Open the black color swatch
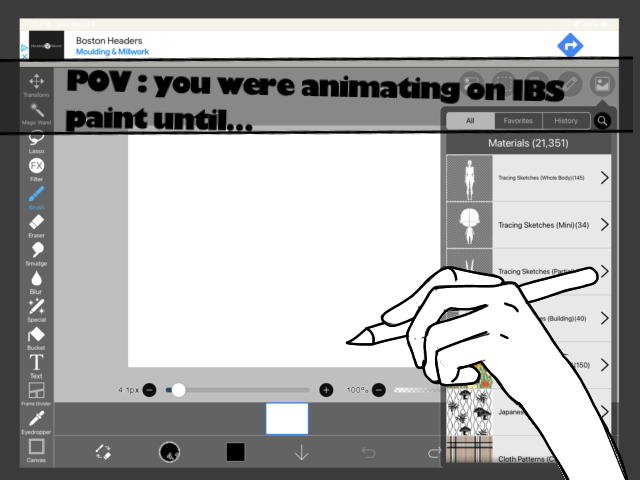Viewport: 640px width, 480px height. pos(235,452)
